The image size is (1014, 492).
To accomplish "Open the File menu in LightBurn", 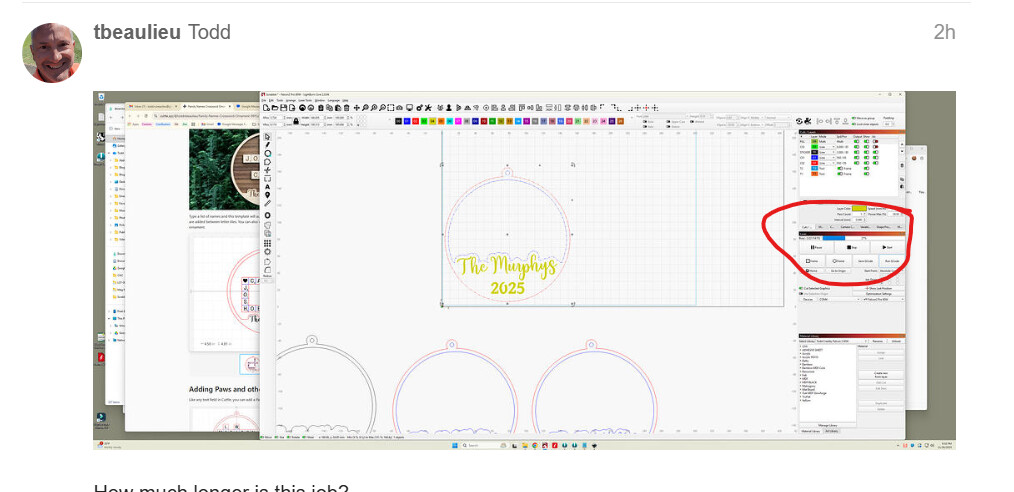I will point(264,100).
